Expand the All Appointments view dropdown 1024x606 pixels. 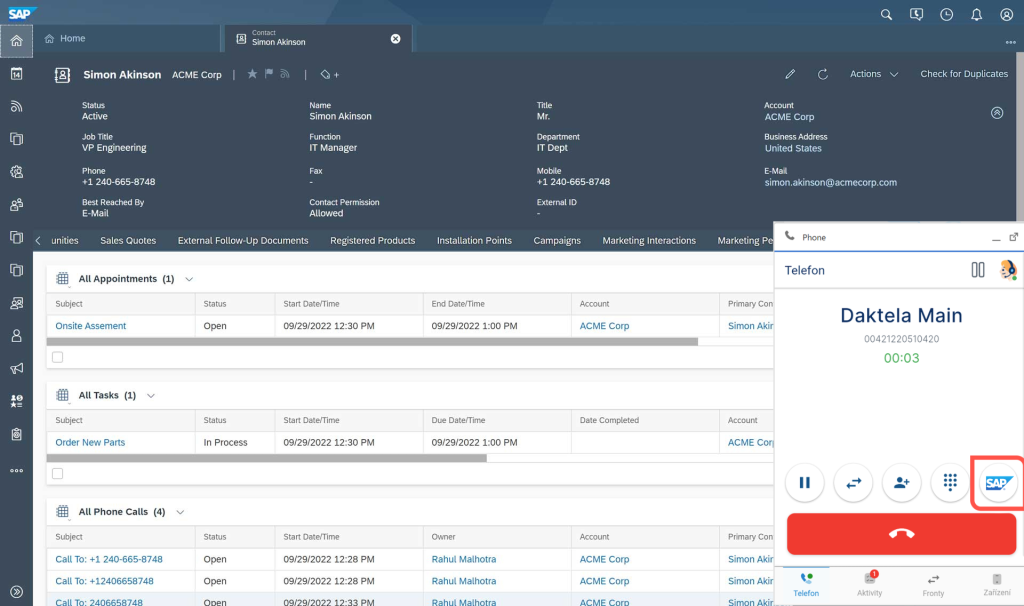tap(189, 279)
